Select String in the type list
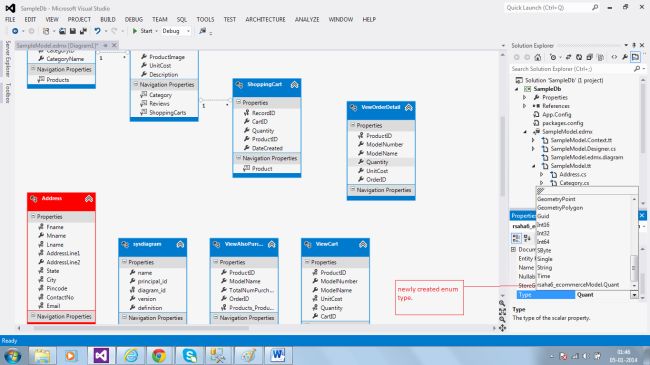This screenshot has width=650, height=365. (545, 268)
